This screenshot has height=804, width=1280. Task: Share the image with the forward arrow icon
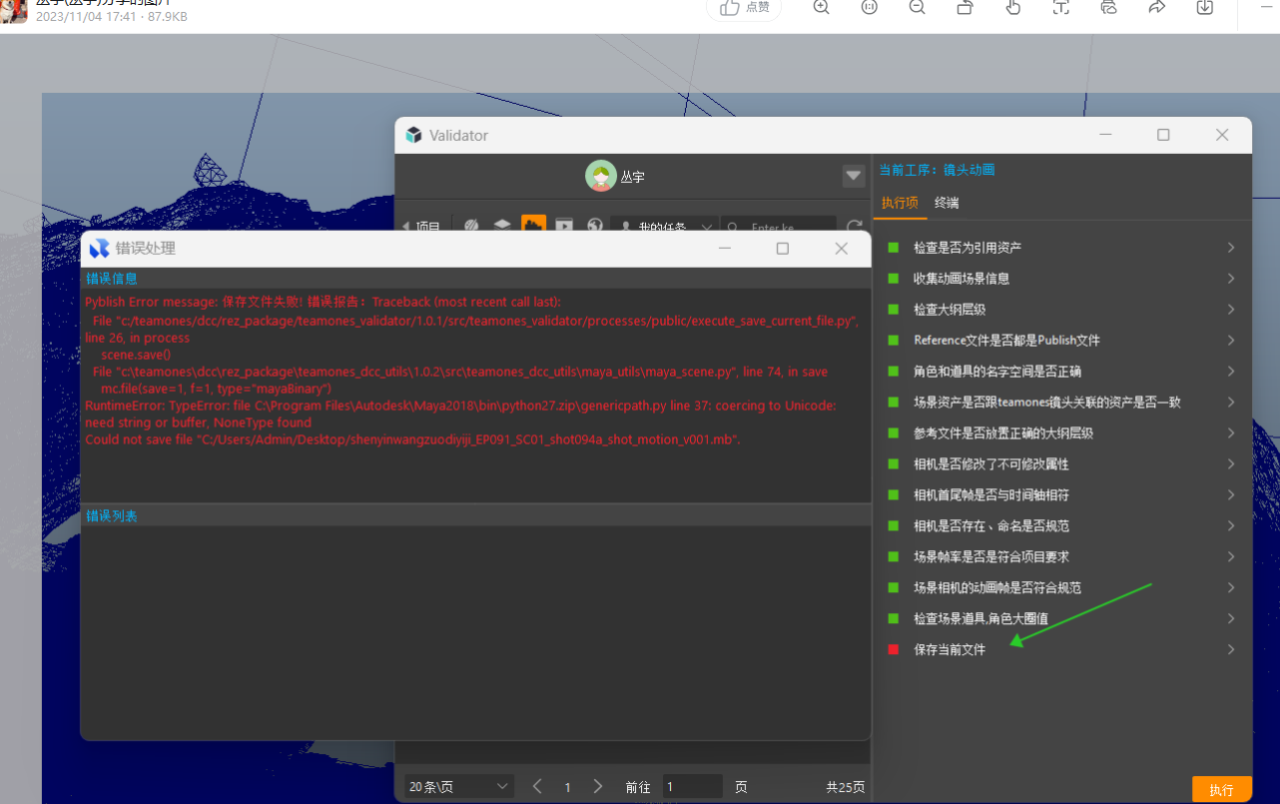1157,7
